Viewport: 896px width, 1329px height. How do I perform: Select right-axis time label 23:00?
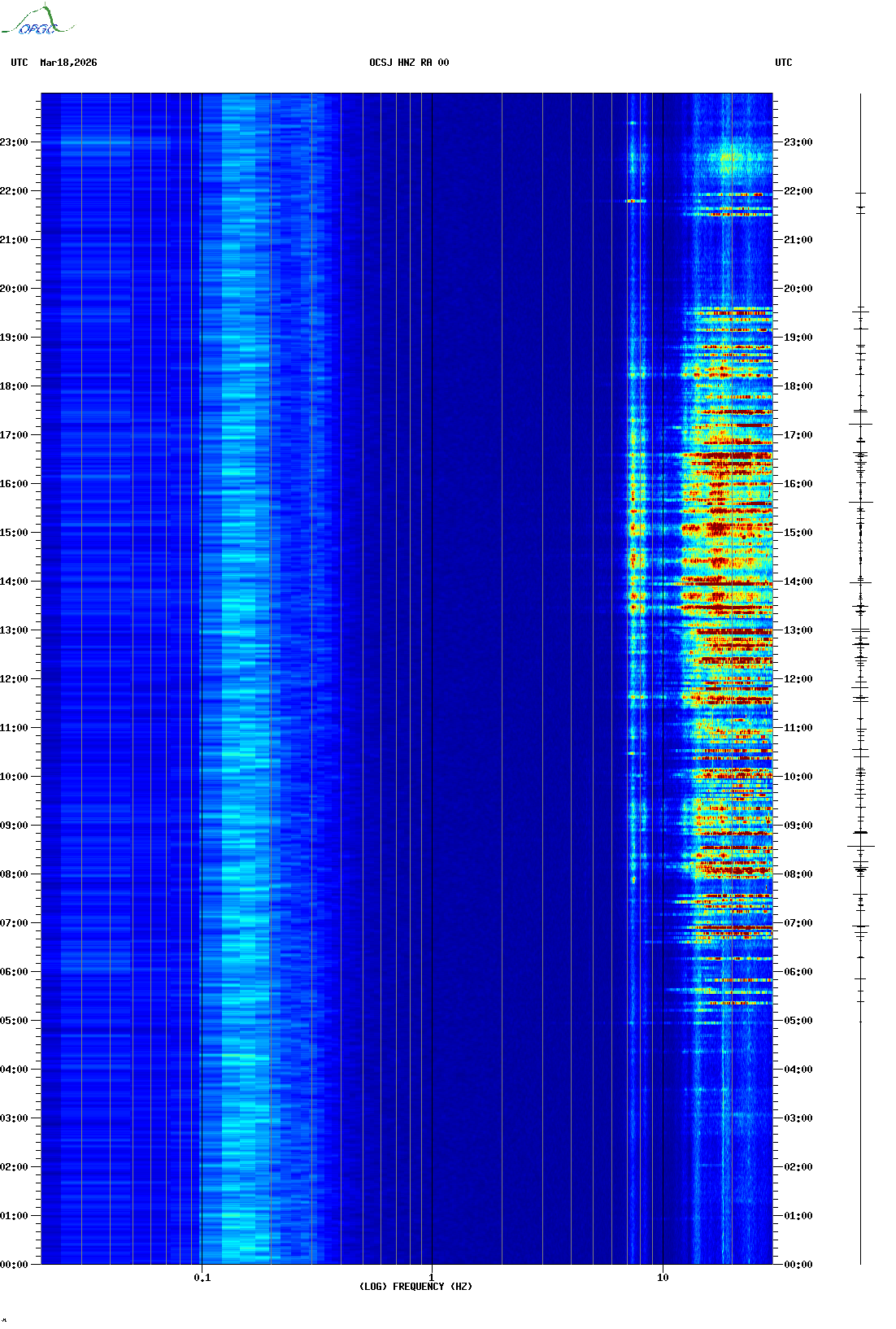[798, 142]
